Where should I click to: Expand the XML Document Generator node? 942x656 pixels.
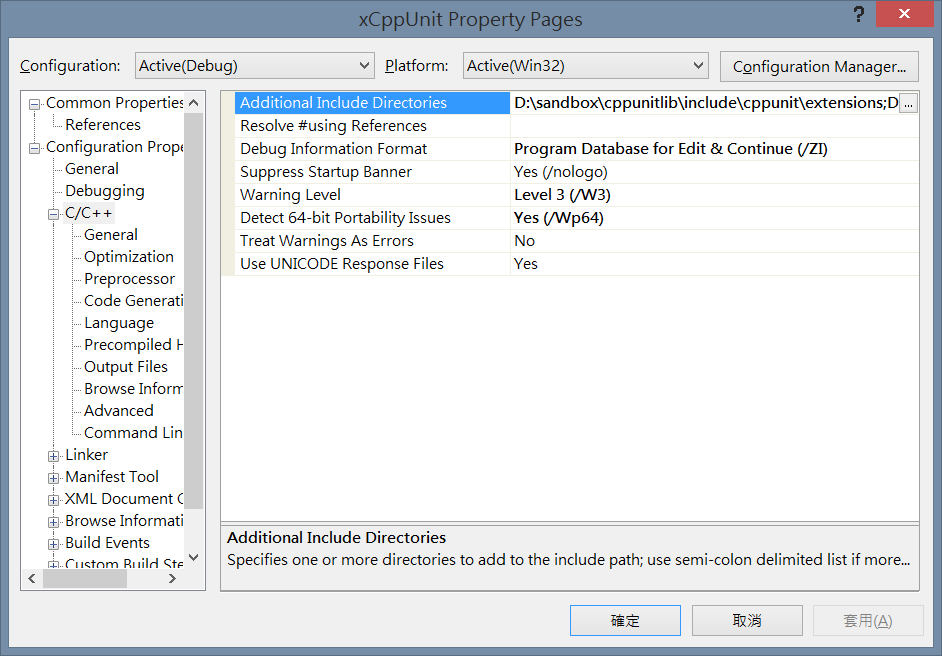53,500
